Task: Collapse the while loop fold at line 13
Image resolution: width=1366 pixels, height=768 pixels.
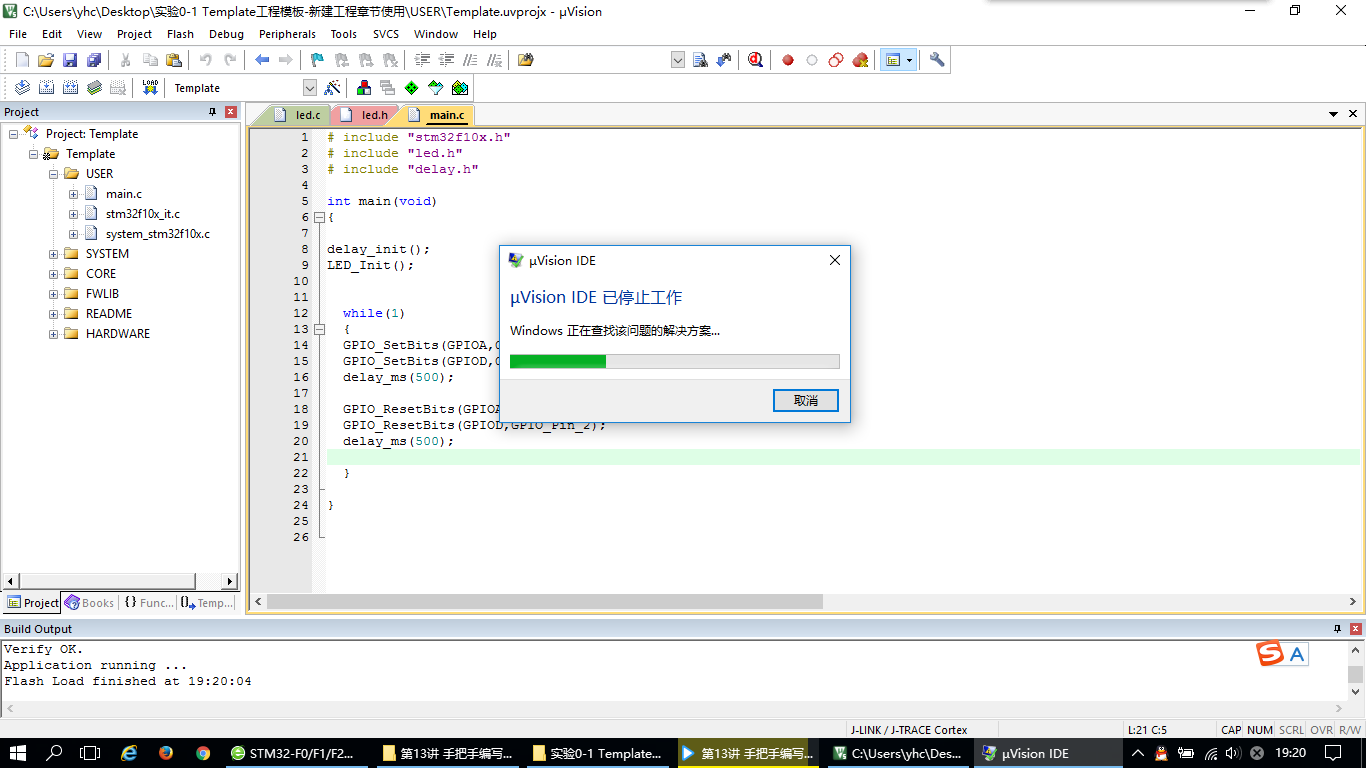Action: [319, 329]
